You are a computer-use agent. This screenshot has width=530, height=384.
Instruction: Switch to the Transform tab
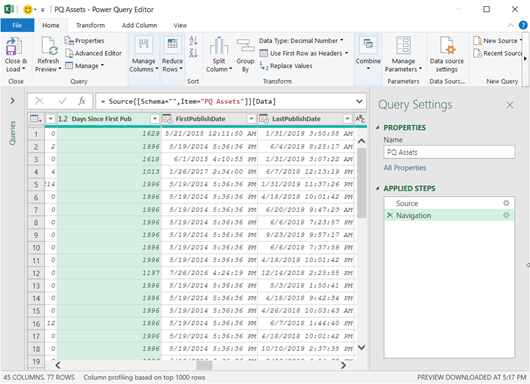(90, 25)
